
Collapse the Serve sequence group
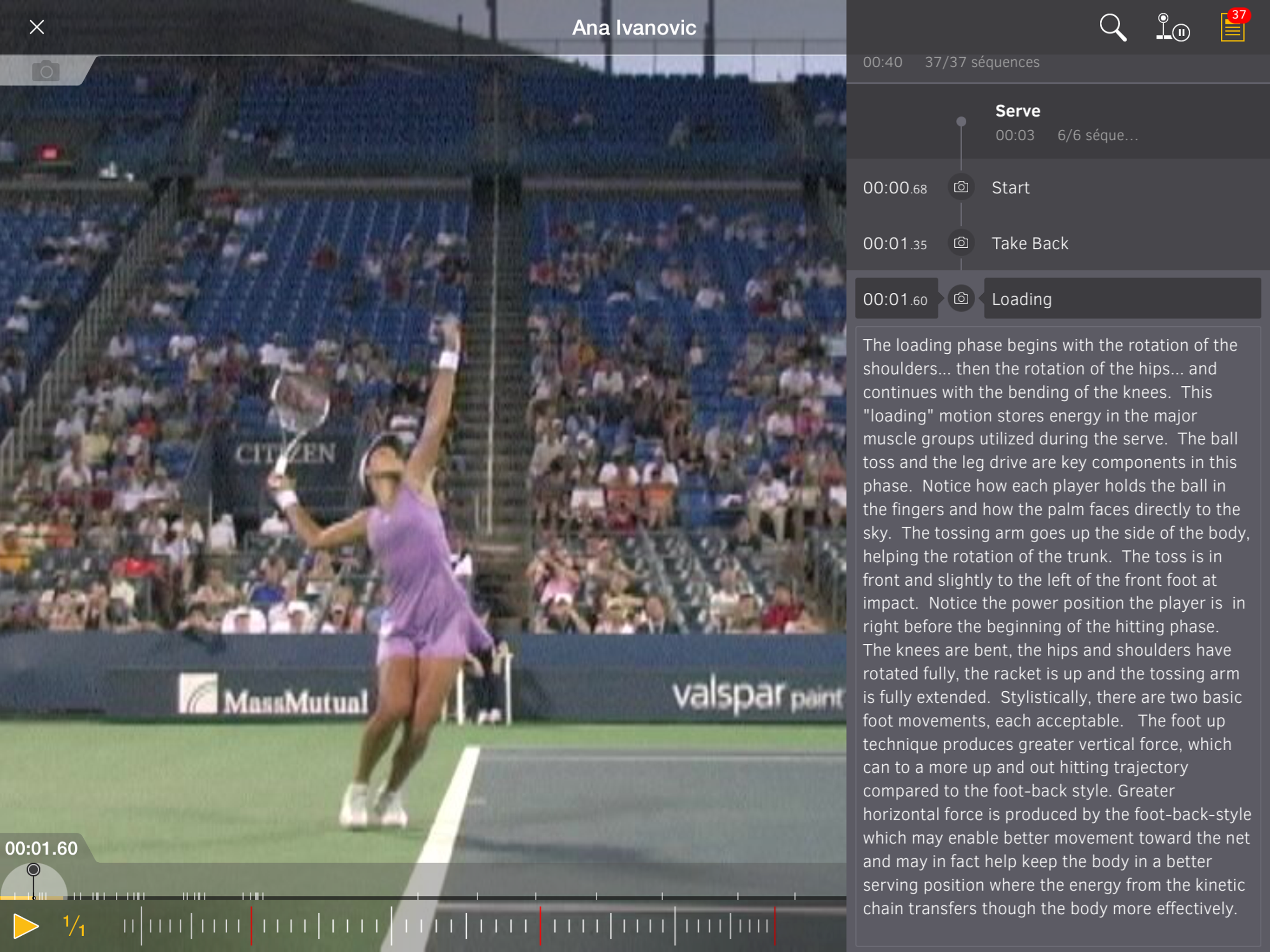(1018, 111)
